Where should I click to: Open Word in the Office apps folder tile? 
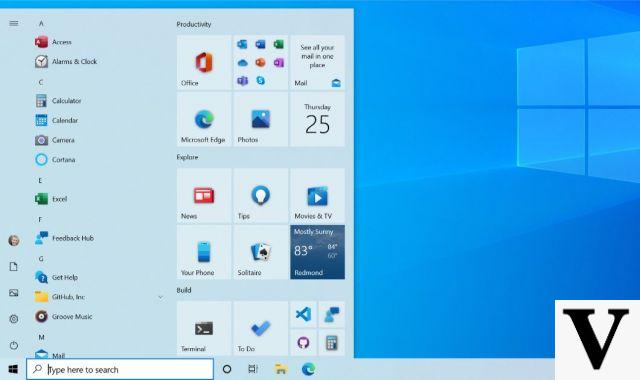point(260,44)
